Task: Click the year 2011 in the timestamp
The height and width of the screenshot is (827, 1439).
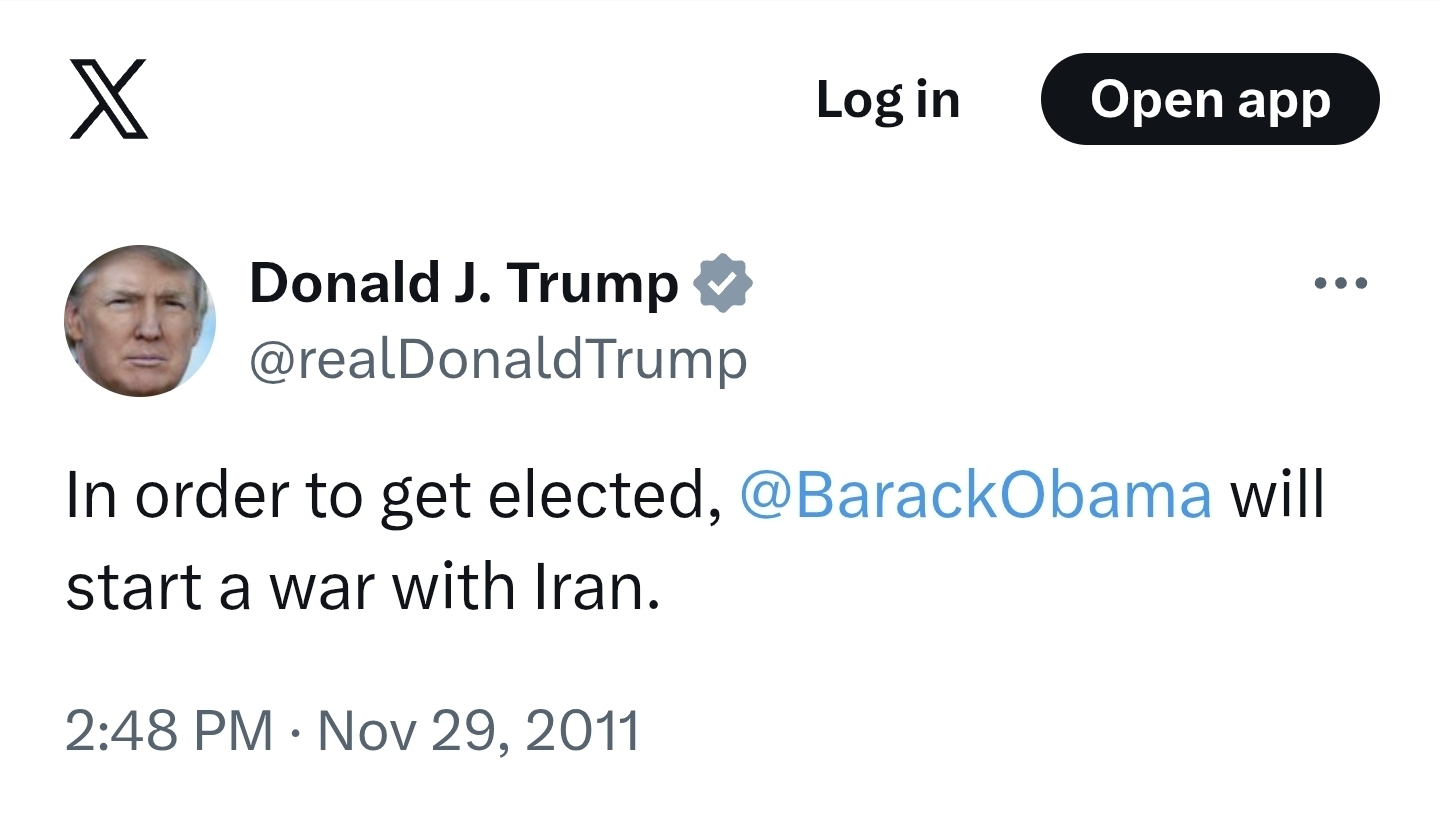Action: point(582,731)
